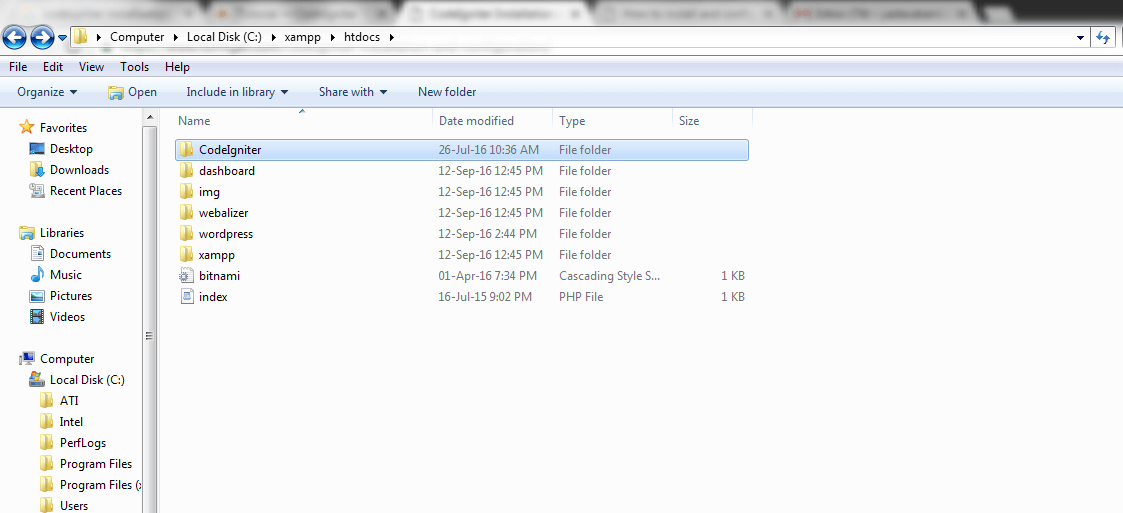The height and width of the screenshot is (513, 1123).
Task: Go forward with the Forward arrow button
Action: (x=42, y=37)
